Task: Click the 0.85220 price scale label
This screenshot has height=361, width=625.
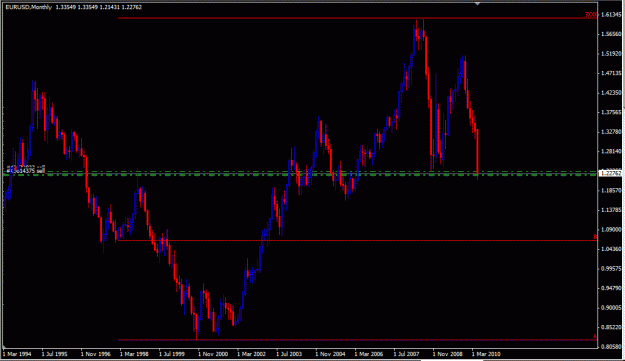Action: tap(611, 328)
